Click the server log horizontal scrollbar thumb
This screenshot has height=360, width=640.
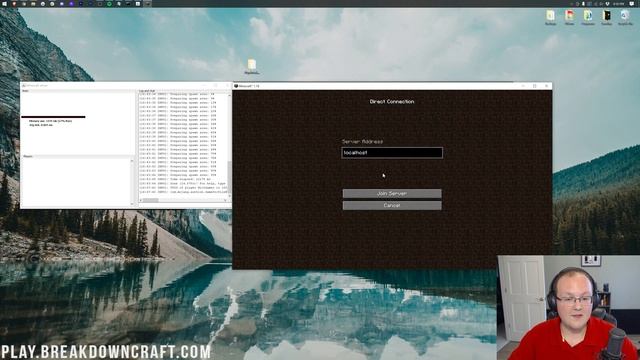pyautogui.click(x=151, y=200)
